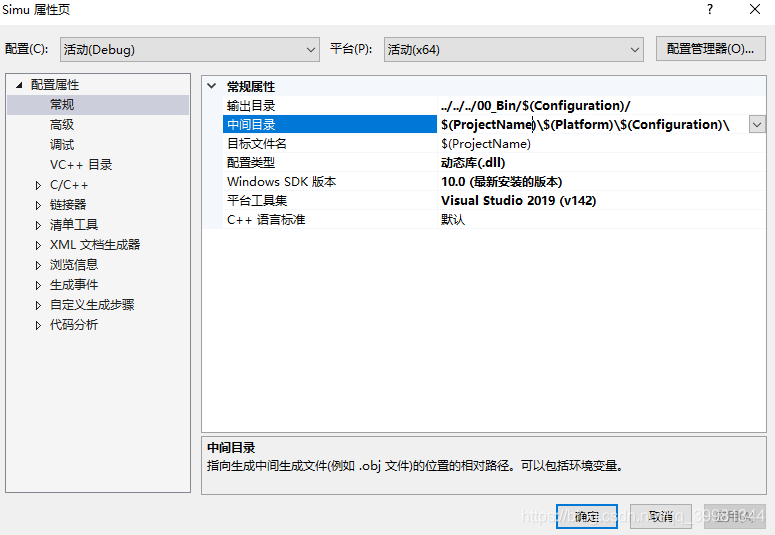Collapse the 常规属性 section chevron
Image resolution: width=775 pixels, height=535 pixels.
[212, 86]
